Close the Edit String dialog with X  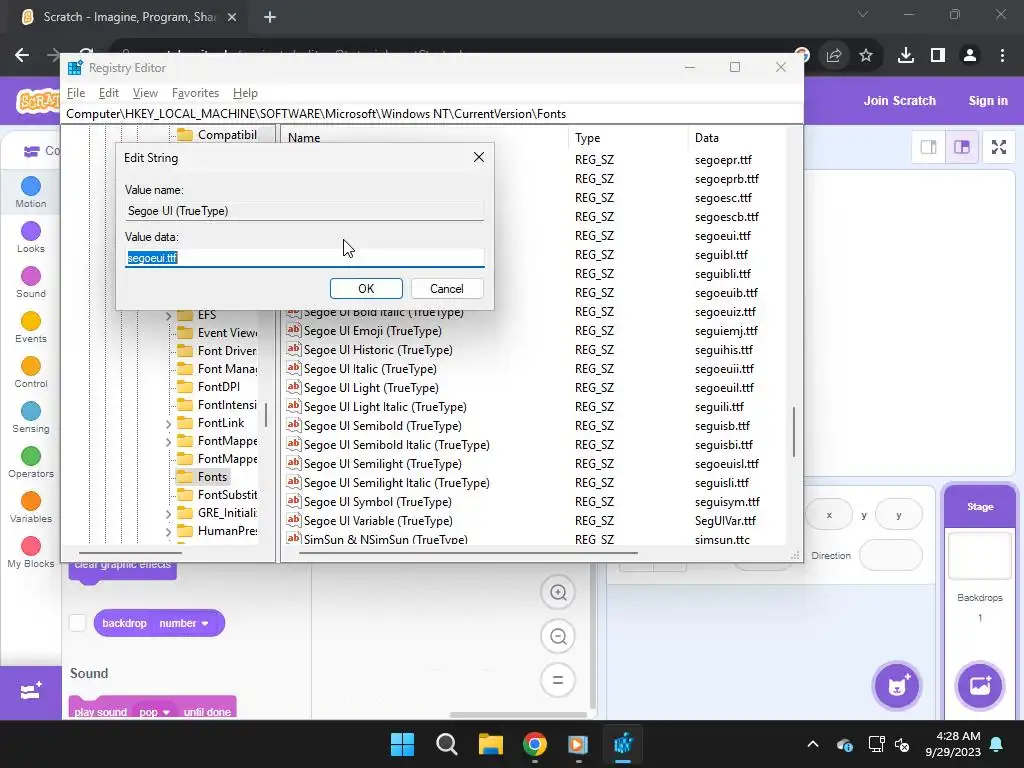click(479, 157)
